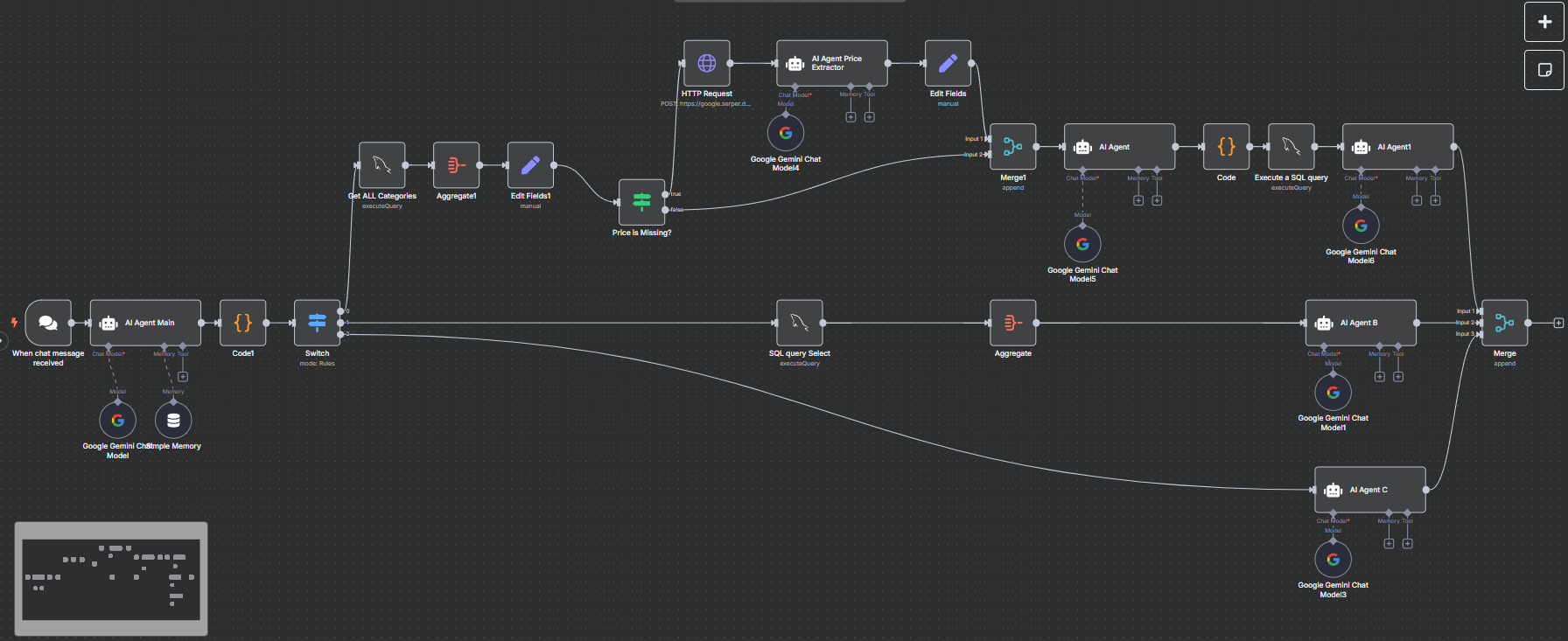The height and width of the screenshot is (641, 1568).
Task: Add a tool to AI Agent Main
Action: click(x=183, y=377)
